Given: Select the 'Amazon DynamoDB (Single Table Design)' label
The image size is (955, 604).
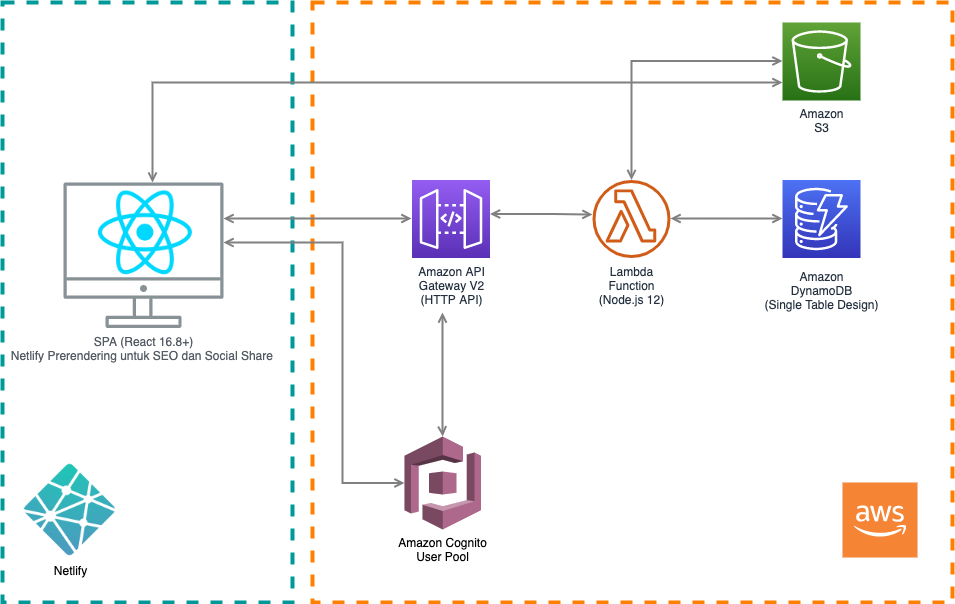Looking at the screenshot, I should click(821, 291).
